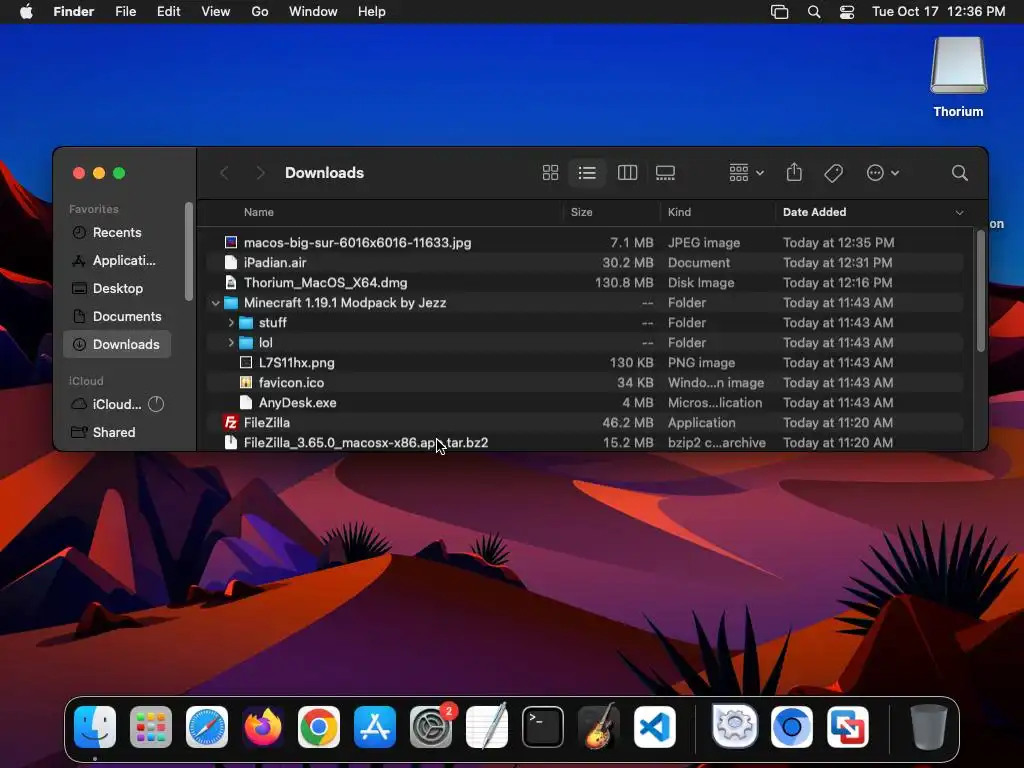Collapse the Minecraft 1.19.1 Modpack folder
The height and width of the screenshot is (768, 1024).
coord(216,303)
